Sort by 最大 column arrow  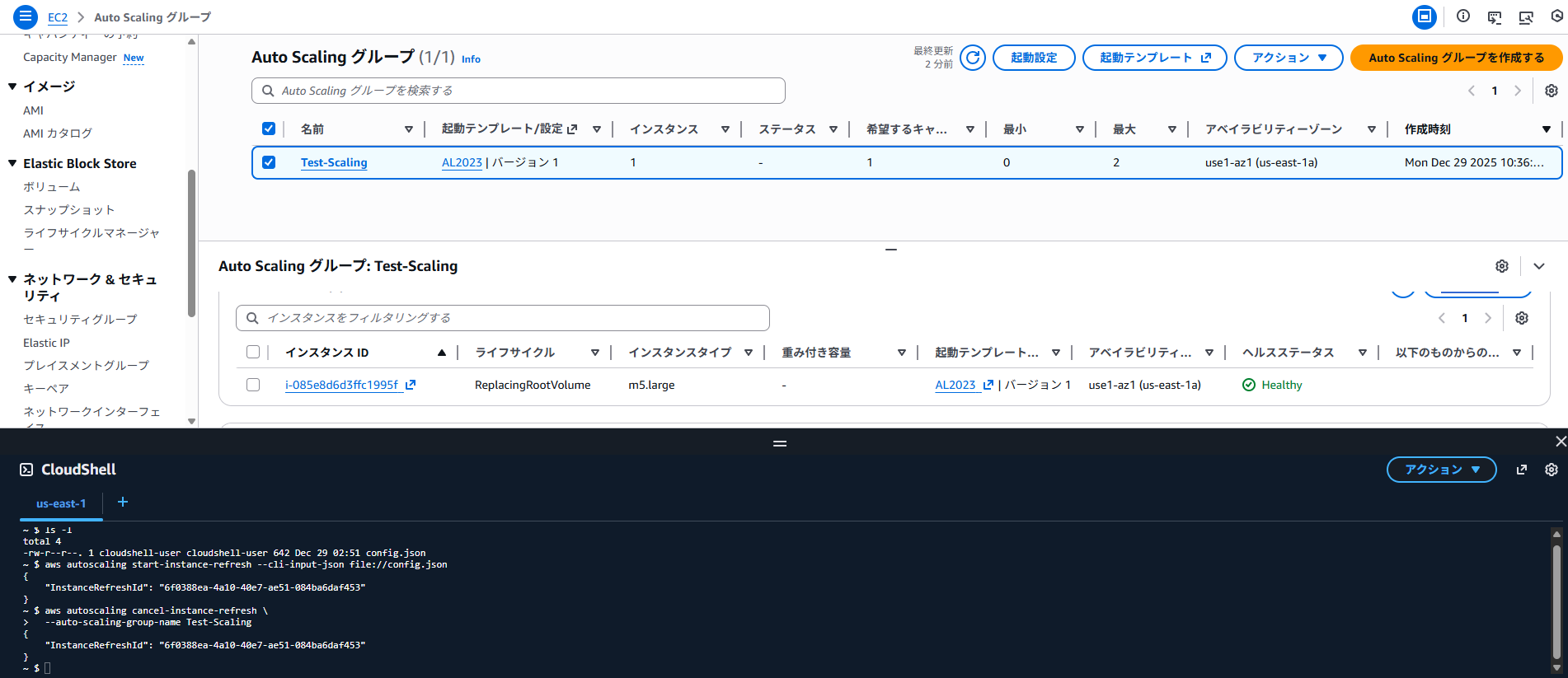[x=1172, y=129]
